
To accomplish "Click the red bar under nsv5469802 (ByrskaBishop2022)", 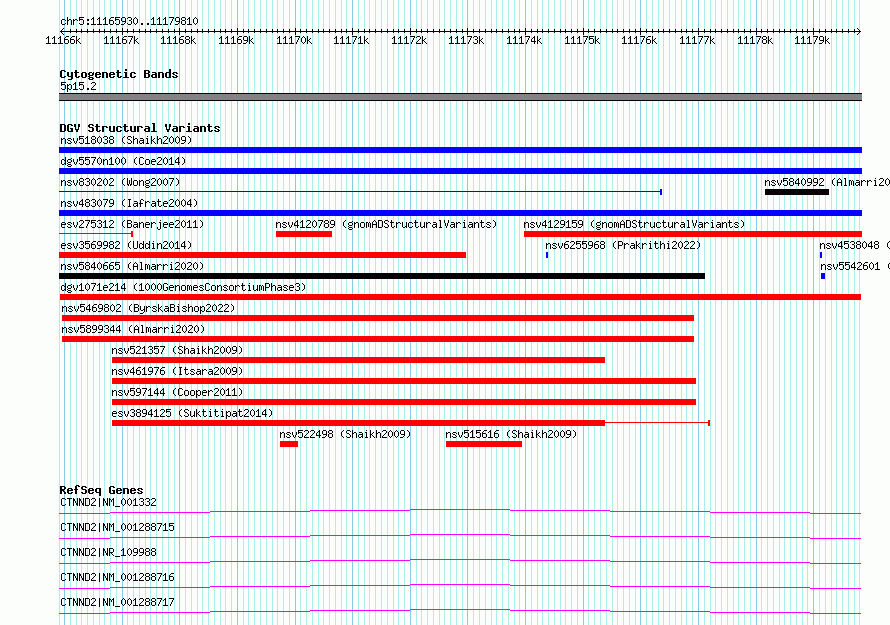I will (x=378, y=318).
